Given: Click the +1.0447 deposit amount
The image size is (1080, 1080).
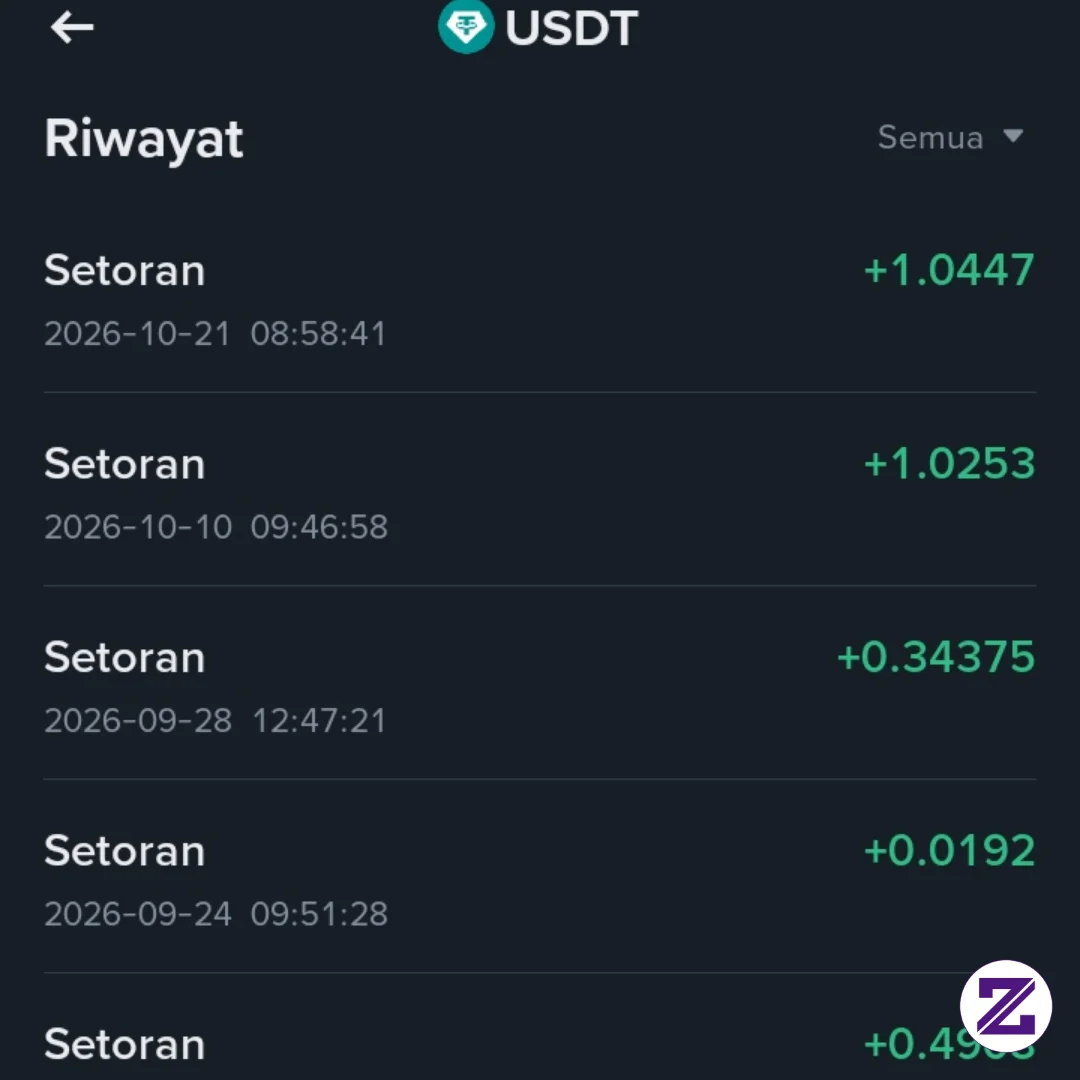Looking at the screenshot, I should pyautogui.click(x=949, y=269).
